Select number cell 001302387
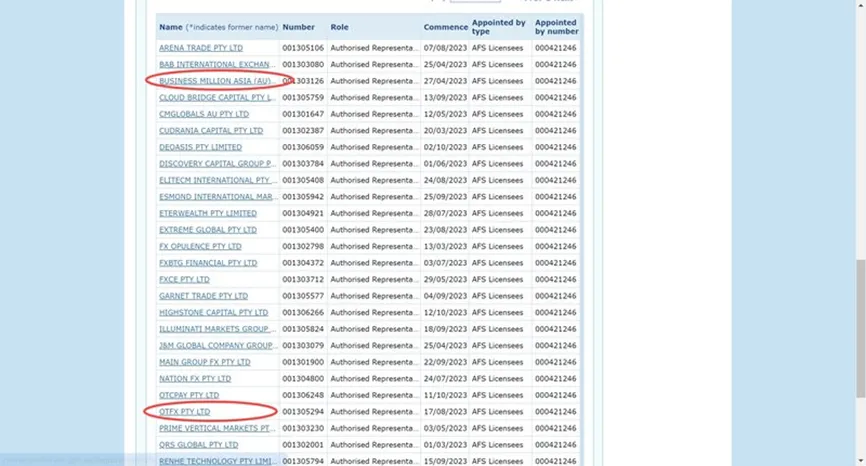The image size is (866, 466). click(303, 131)
